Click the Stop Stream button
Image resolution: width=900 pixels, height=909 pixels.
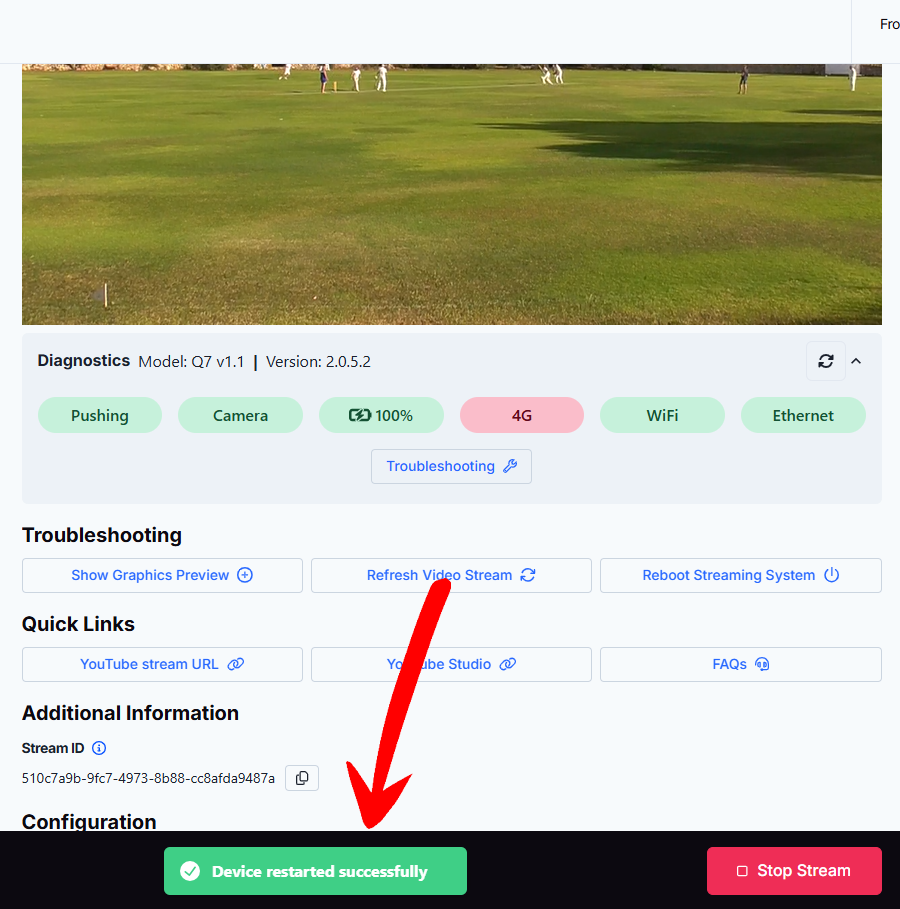point(794,871)
